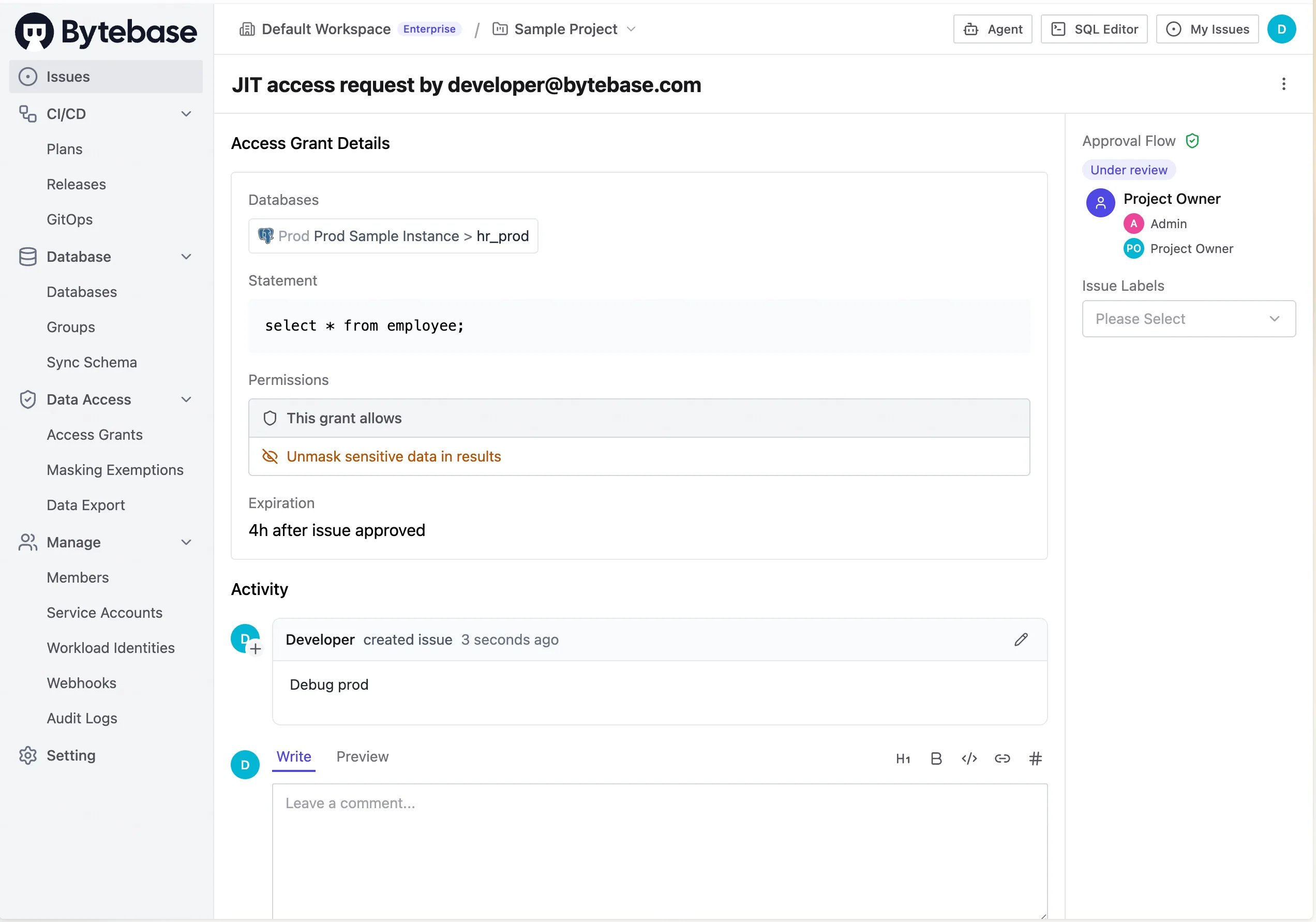
Task: Click the green approval shield icon
Action: coord(1192,141)
